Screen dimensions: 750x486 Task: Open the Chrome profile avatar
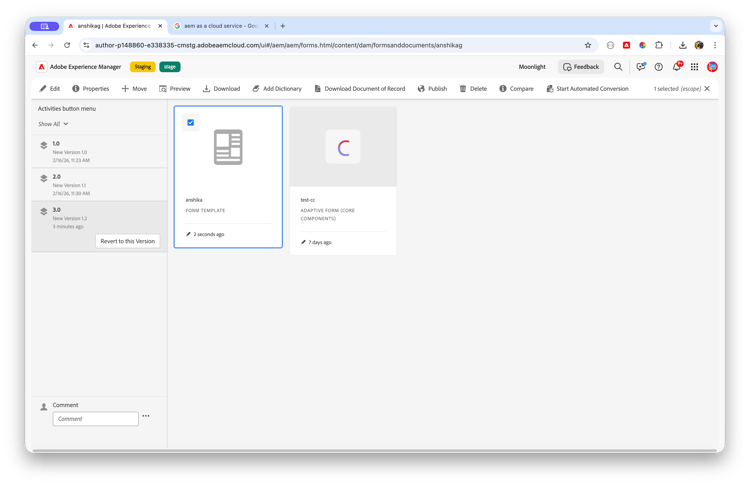pos(699,45)
